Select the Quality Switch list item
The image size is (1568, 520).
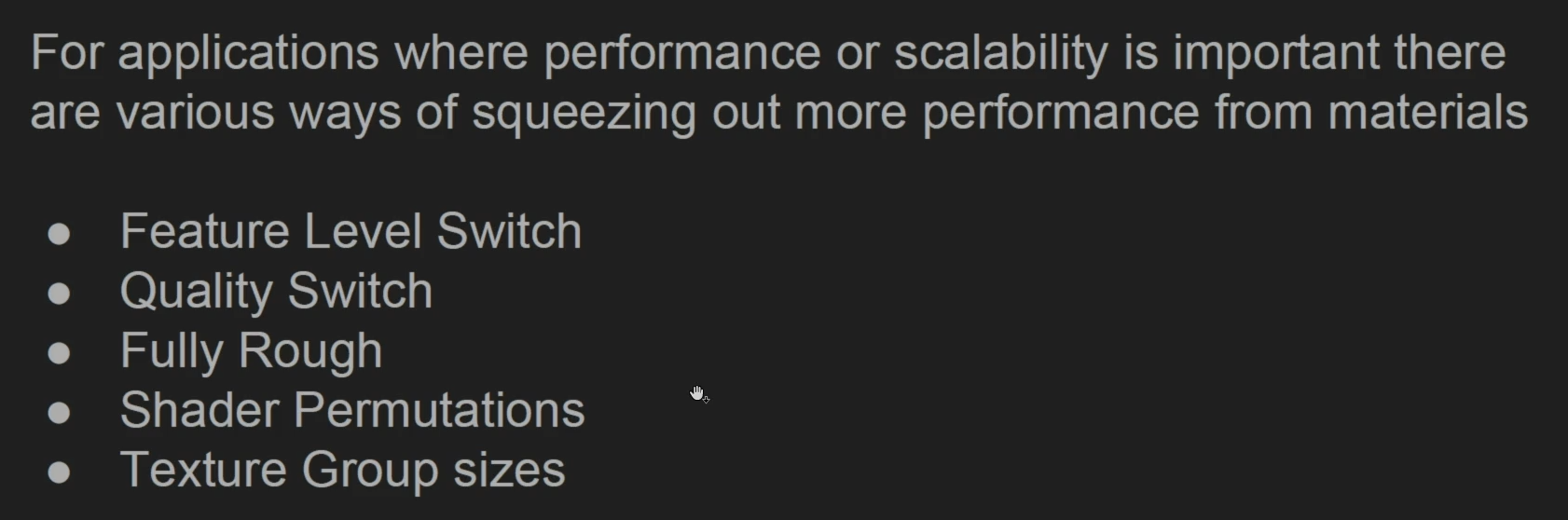click(276, 292)
